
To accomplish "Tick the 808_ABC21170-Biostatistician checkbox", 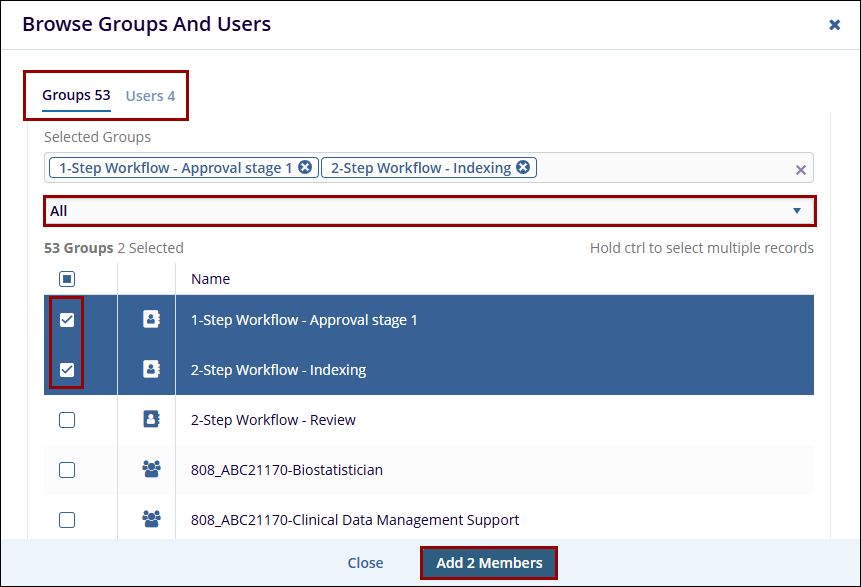I will click(67, 470).
